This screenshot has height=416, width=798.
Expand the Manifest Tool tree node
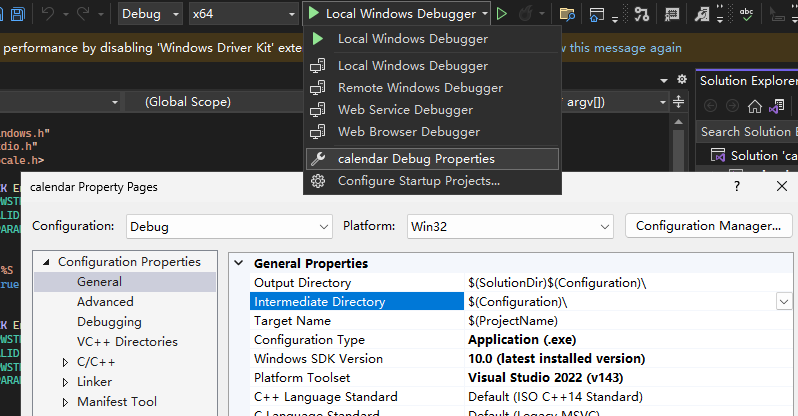pos(65,402)
